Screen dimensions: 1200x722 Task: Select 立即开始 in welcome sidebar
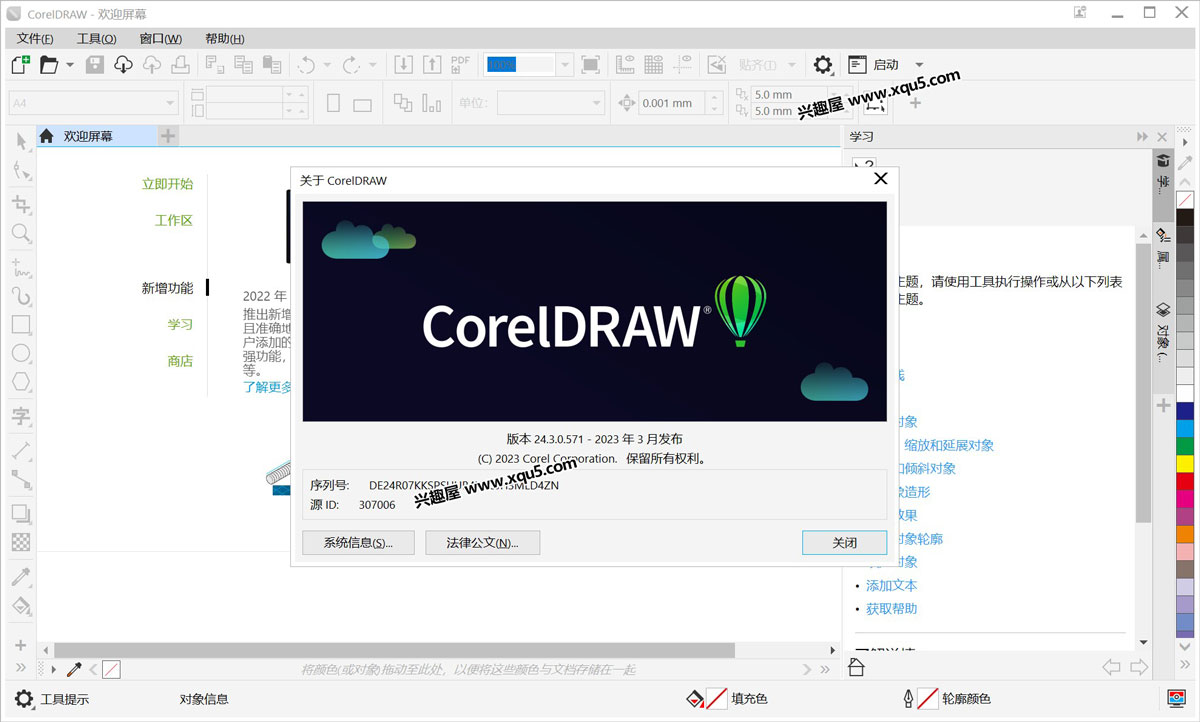click(167, 184)
